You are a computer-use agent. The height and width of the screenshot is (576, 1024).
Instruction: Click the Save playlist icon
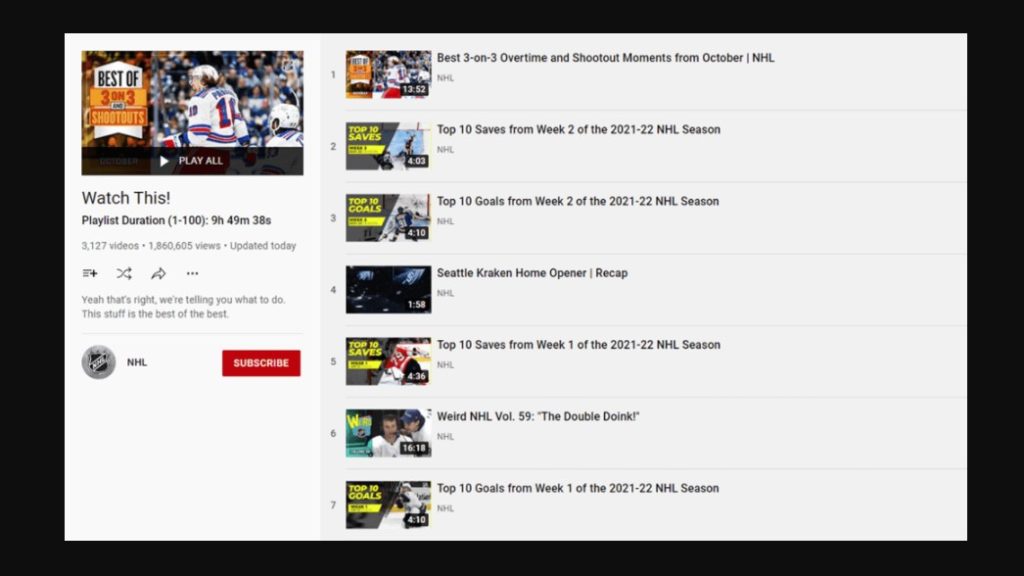pyautogui.click(x=90, y=274)
